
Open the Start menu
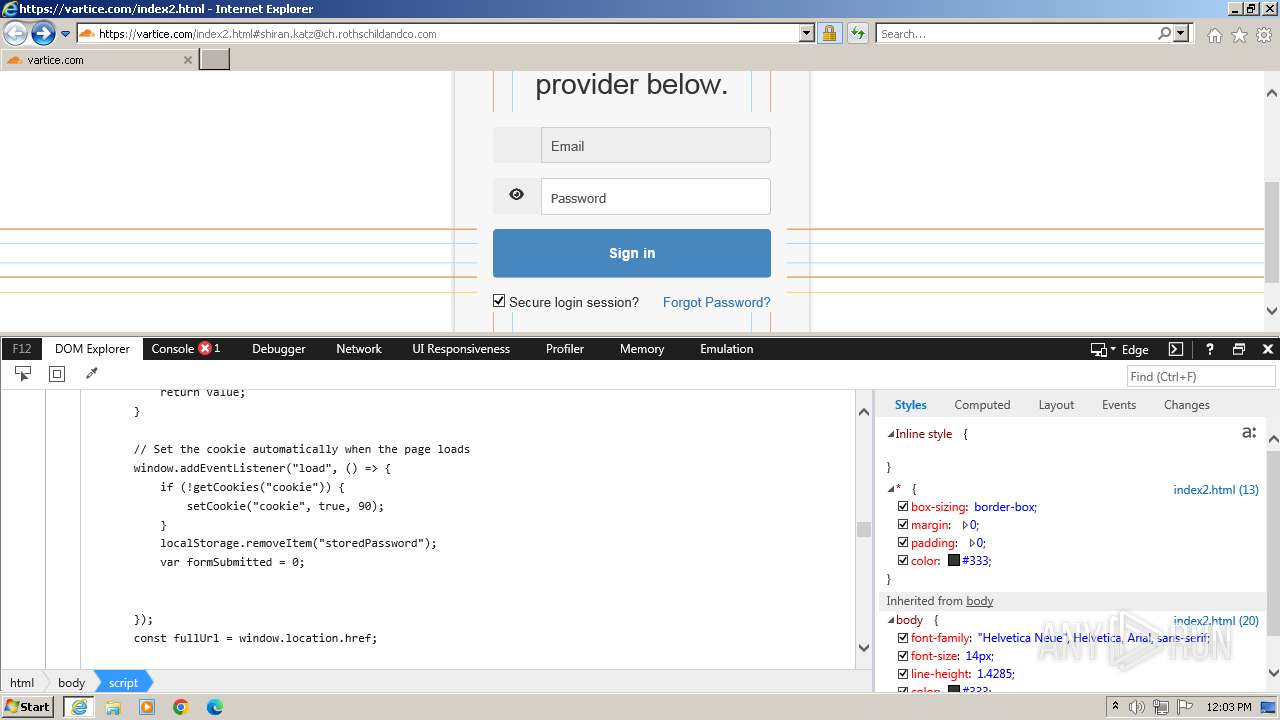28,706
